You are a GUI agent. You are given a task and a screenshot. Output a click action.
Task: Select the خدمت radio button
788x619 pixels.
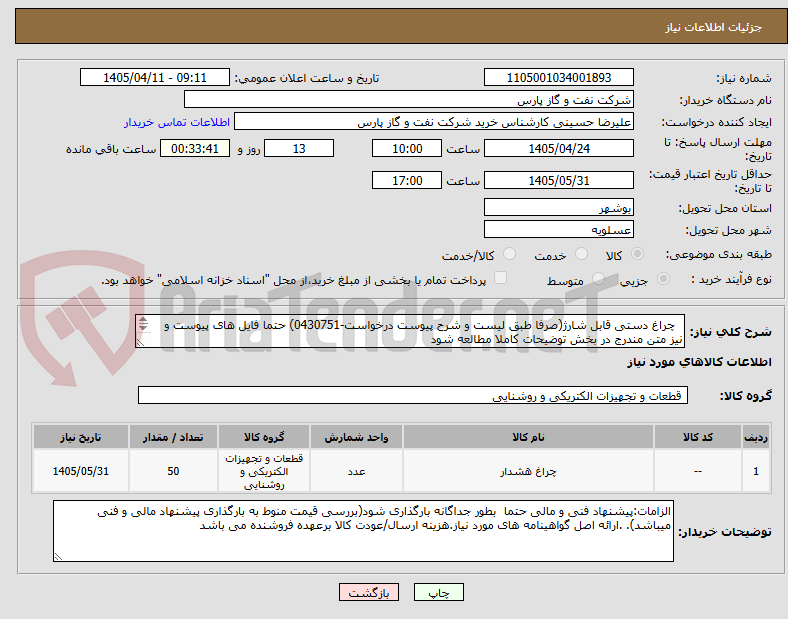click(581, 254)
